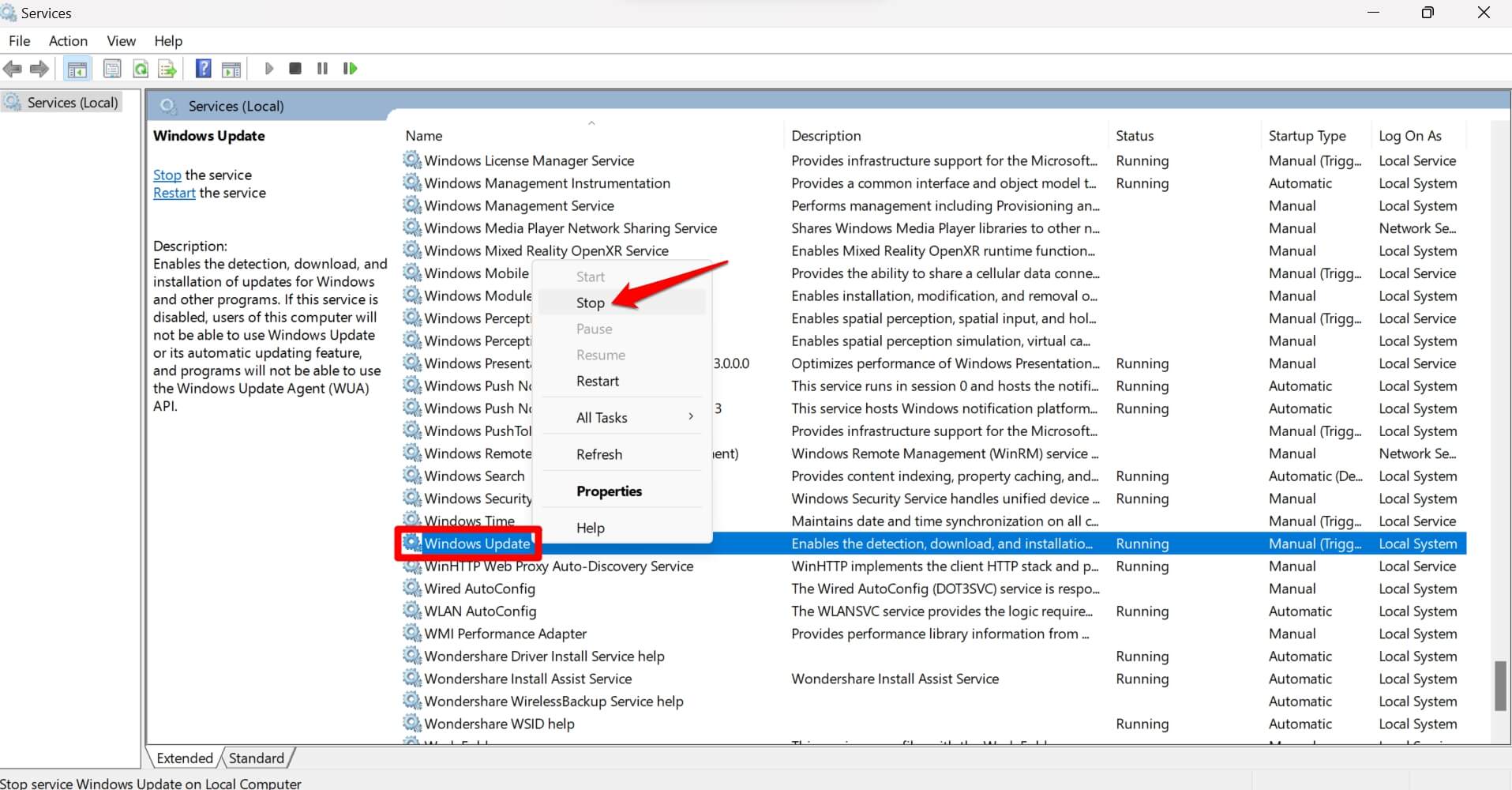Screen dimensions: 1512x790
Task: Sort by the Name column header
Action: pos(592,136)
